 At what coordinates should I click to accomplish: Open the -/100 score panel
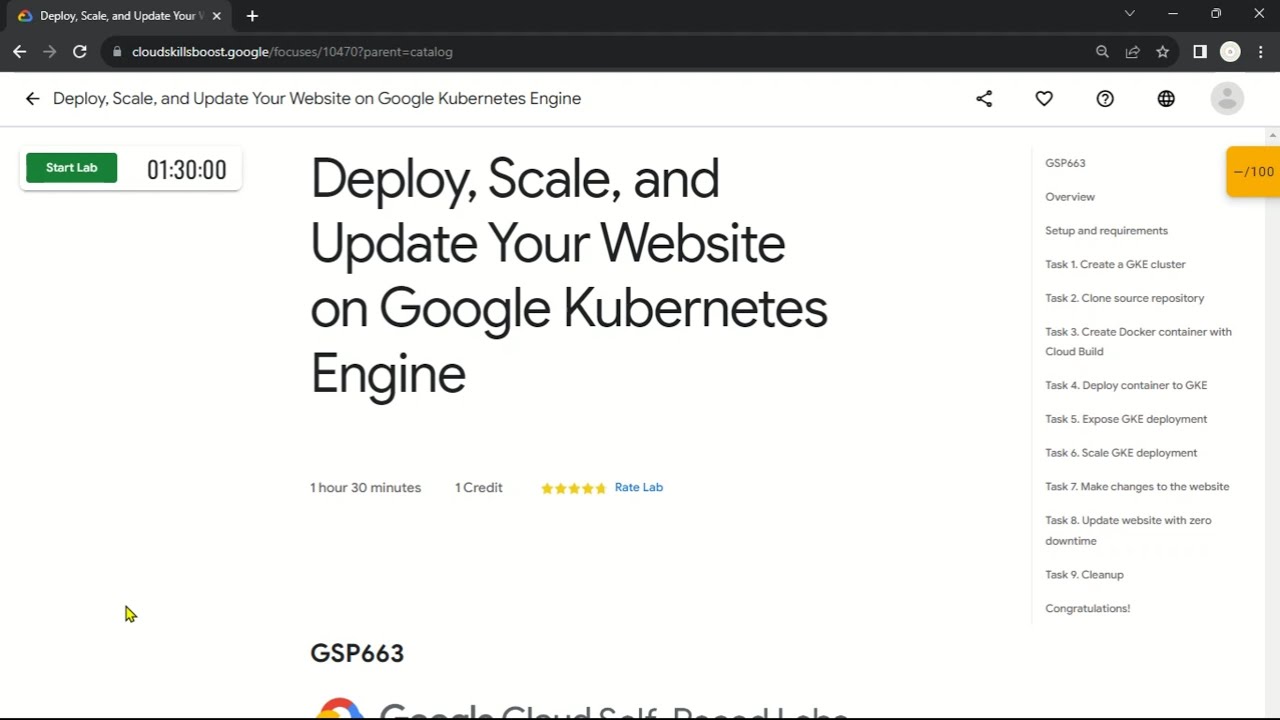pos(1253,171)
